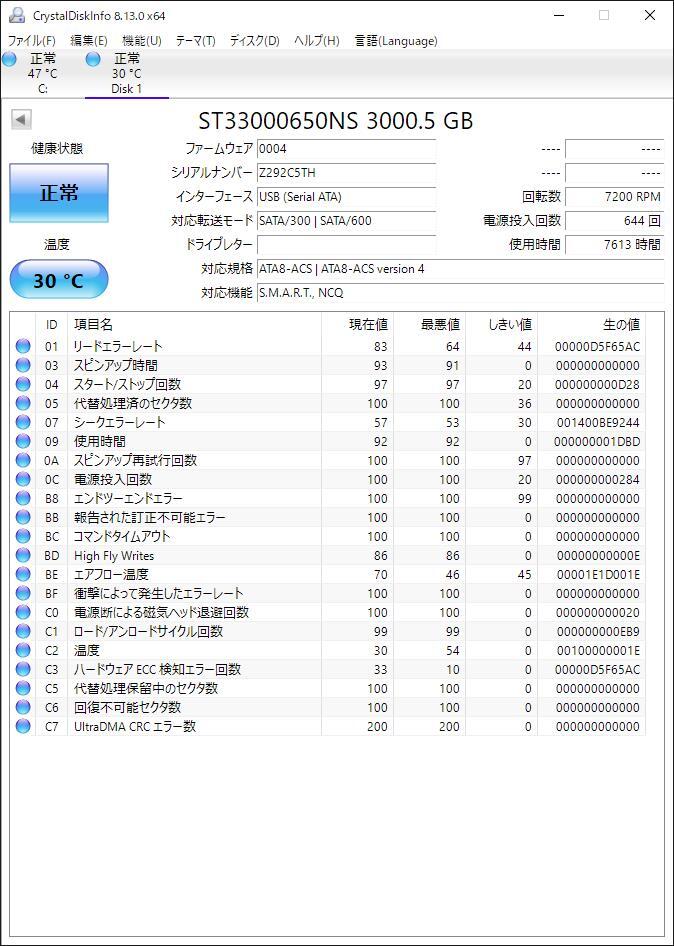674x946 pixels.
Task: Open the 言語(Language) menu
Action: (x=396, y=41)
